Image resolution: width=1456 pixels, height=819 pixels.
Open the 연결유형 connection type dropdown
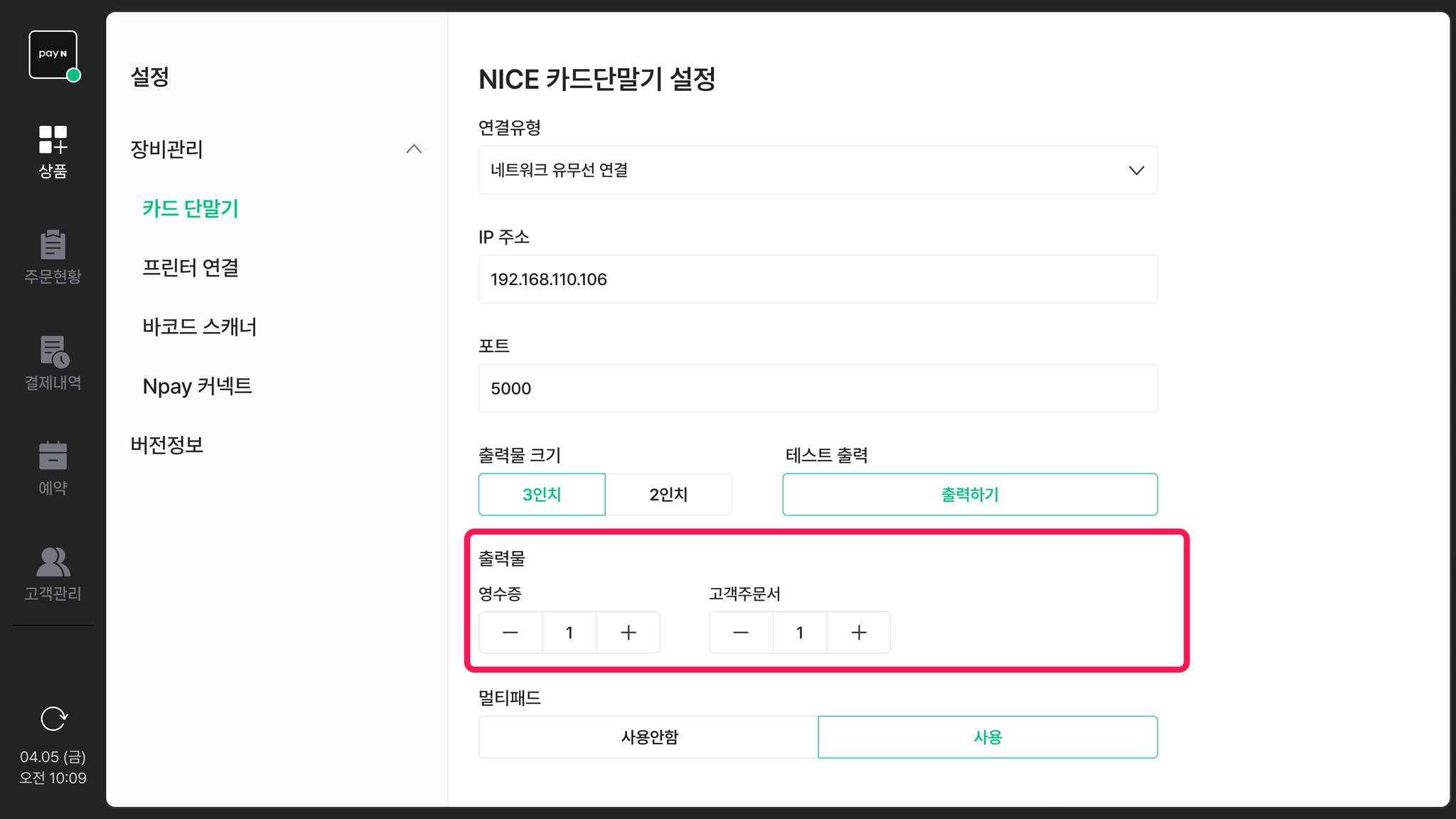click(818, 170)
